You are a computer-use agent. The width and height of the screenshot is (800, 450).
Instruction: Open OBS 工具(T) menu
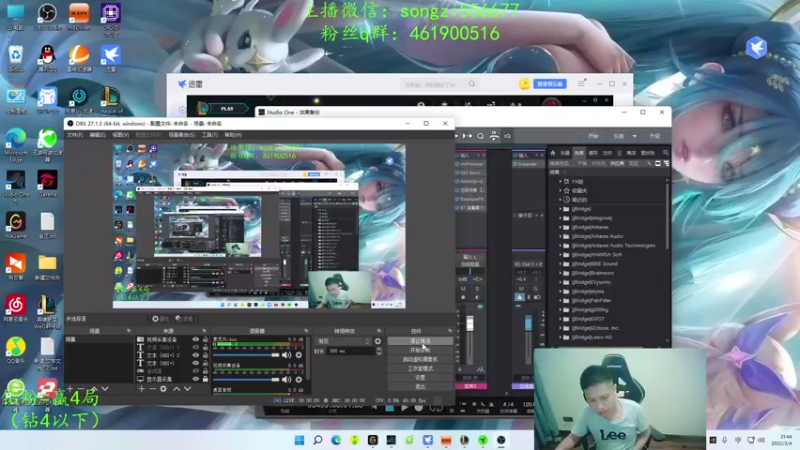point(210,135)
